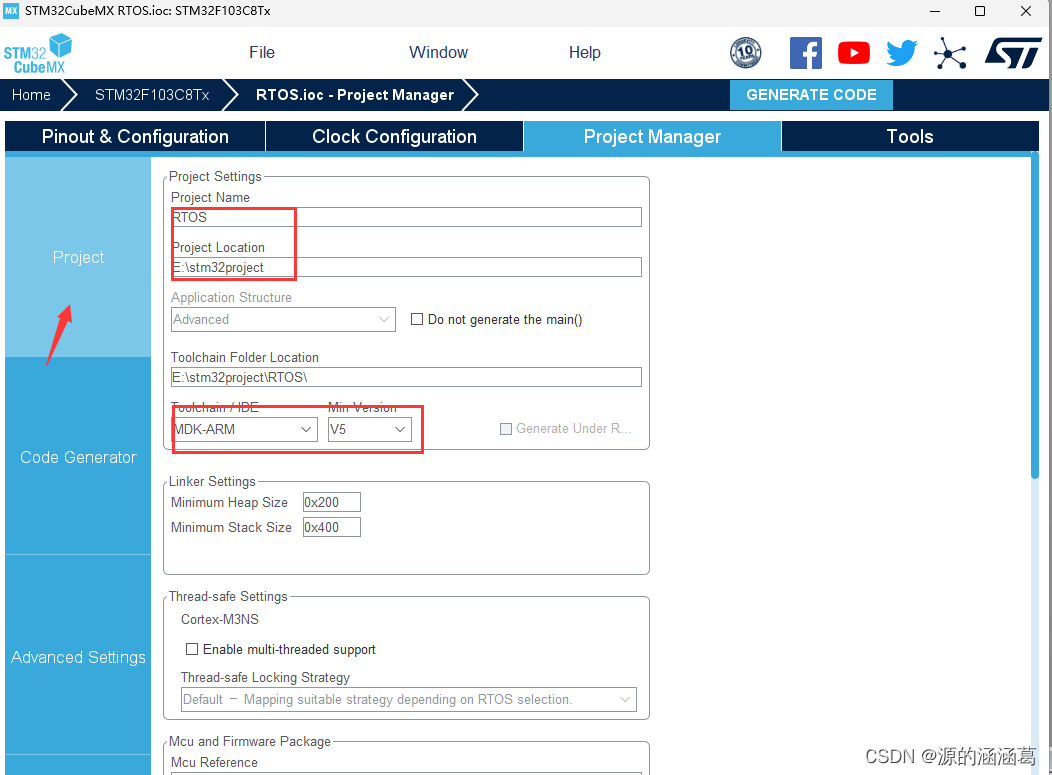Open the Help menu
Image resolution: width=1052 pixels, height=775 pixels.
point(584,52)
